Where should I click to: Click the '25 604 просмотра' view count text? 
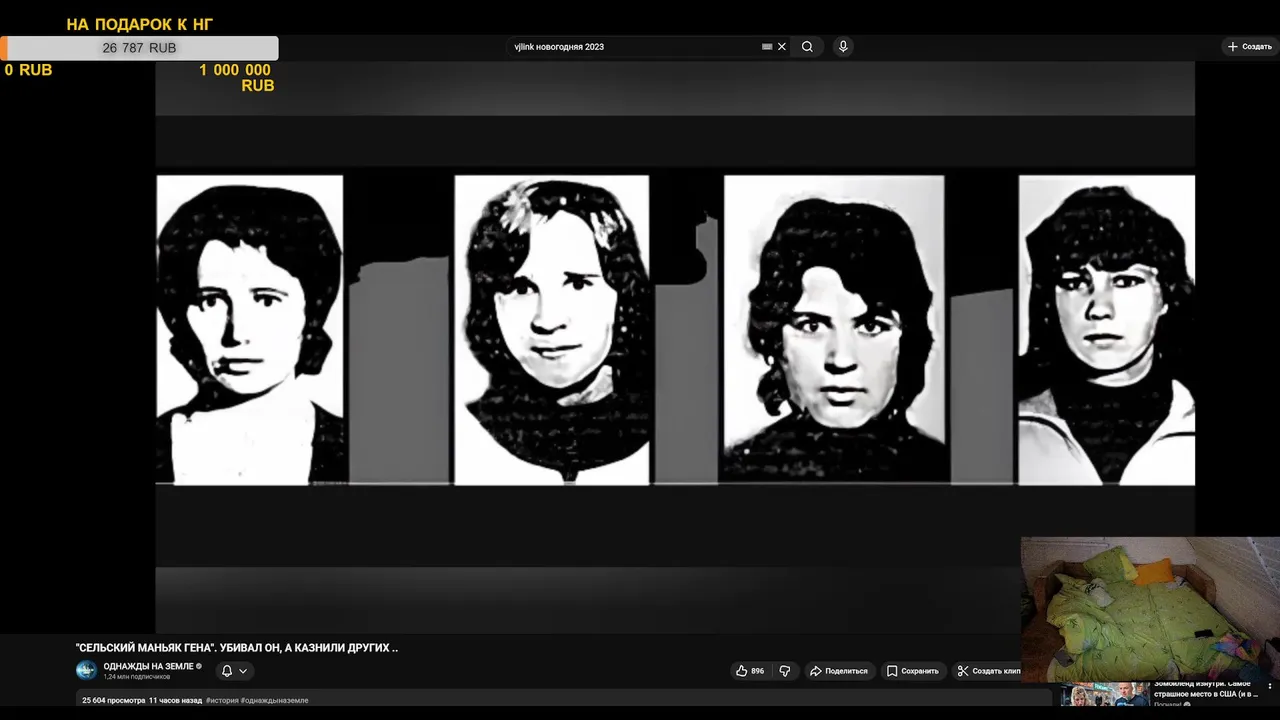click(x=113, y=701)
